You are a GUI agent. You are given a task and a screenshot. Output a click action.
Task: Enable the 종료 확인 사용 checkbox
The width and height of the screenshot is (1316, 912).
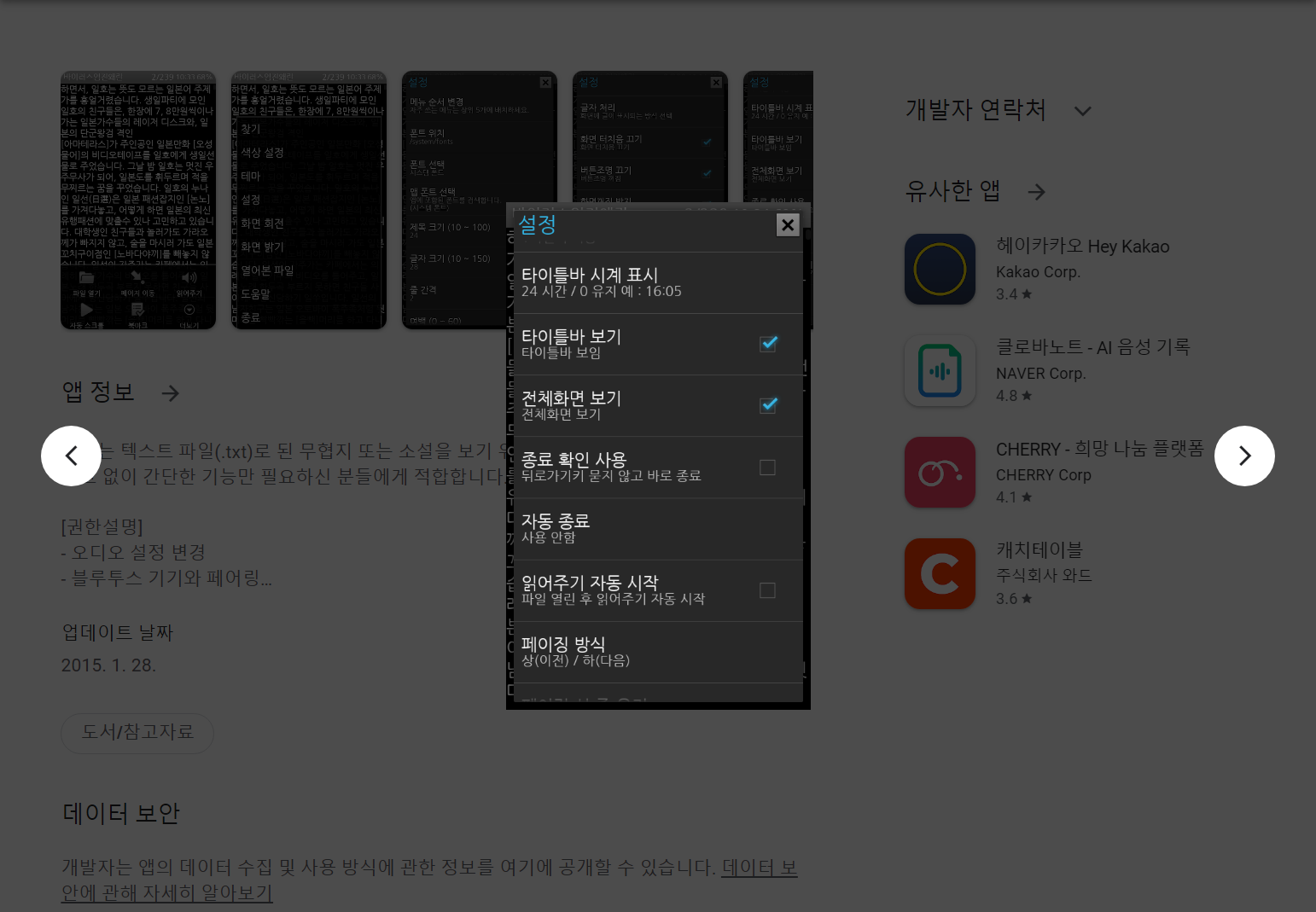(768, 468)
